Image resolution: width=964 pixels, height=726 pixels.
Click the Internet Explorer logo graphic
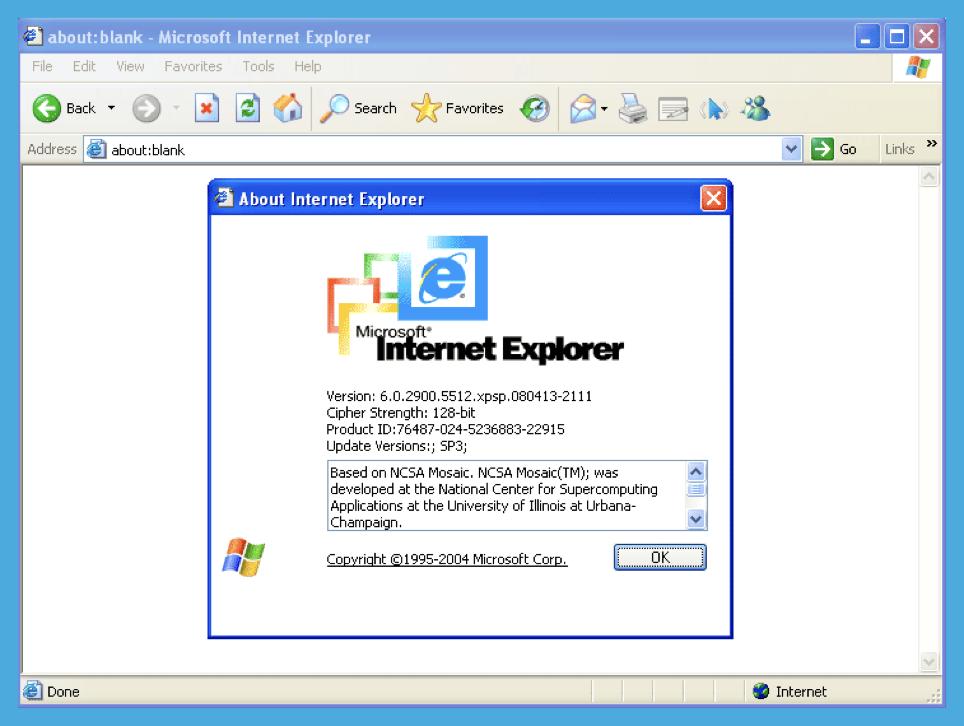[475, 299]
